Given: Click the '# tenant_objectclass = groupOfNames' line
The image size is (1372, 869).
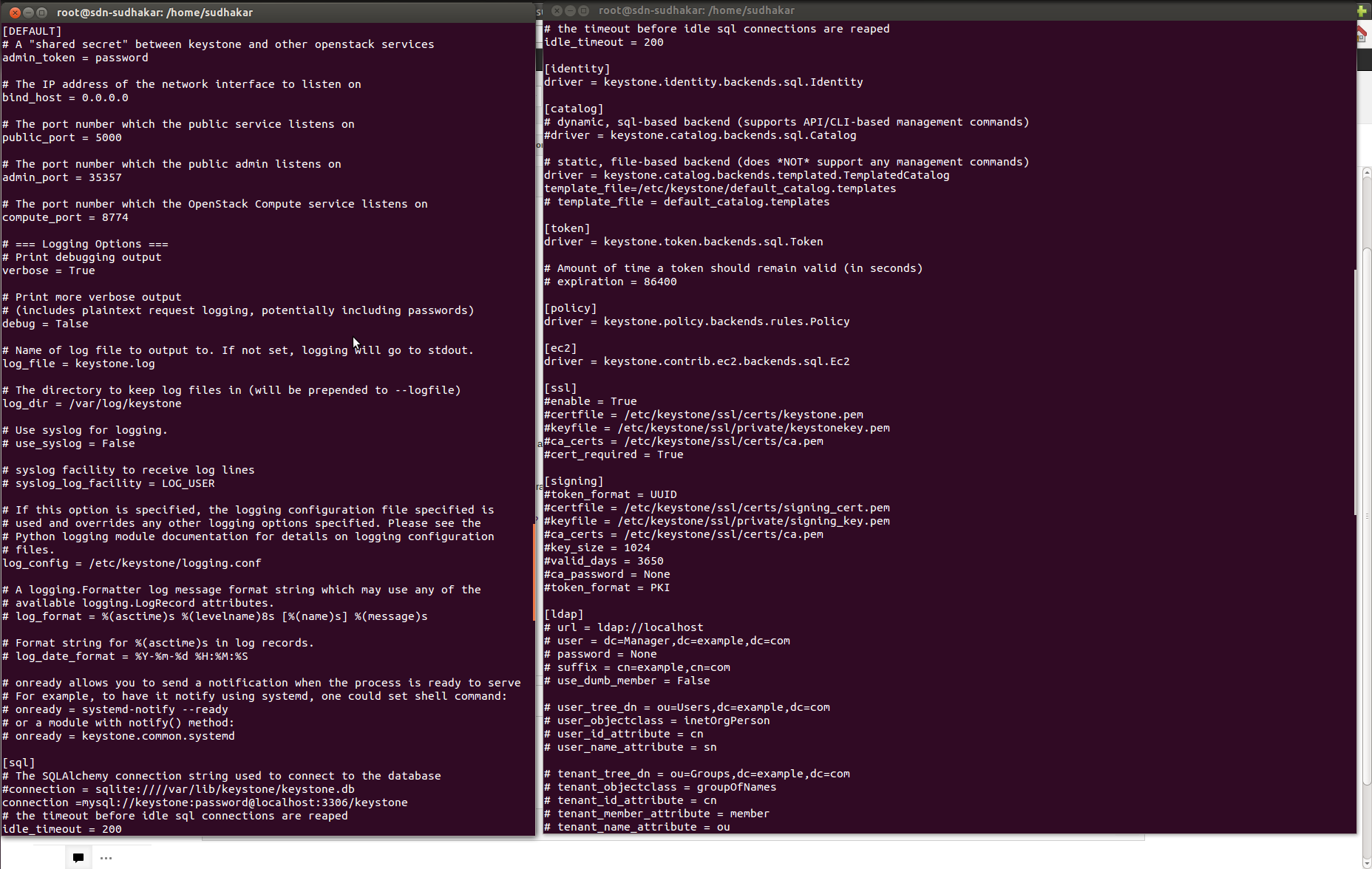Looking at the screenshot, I should click(660, 787).
